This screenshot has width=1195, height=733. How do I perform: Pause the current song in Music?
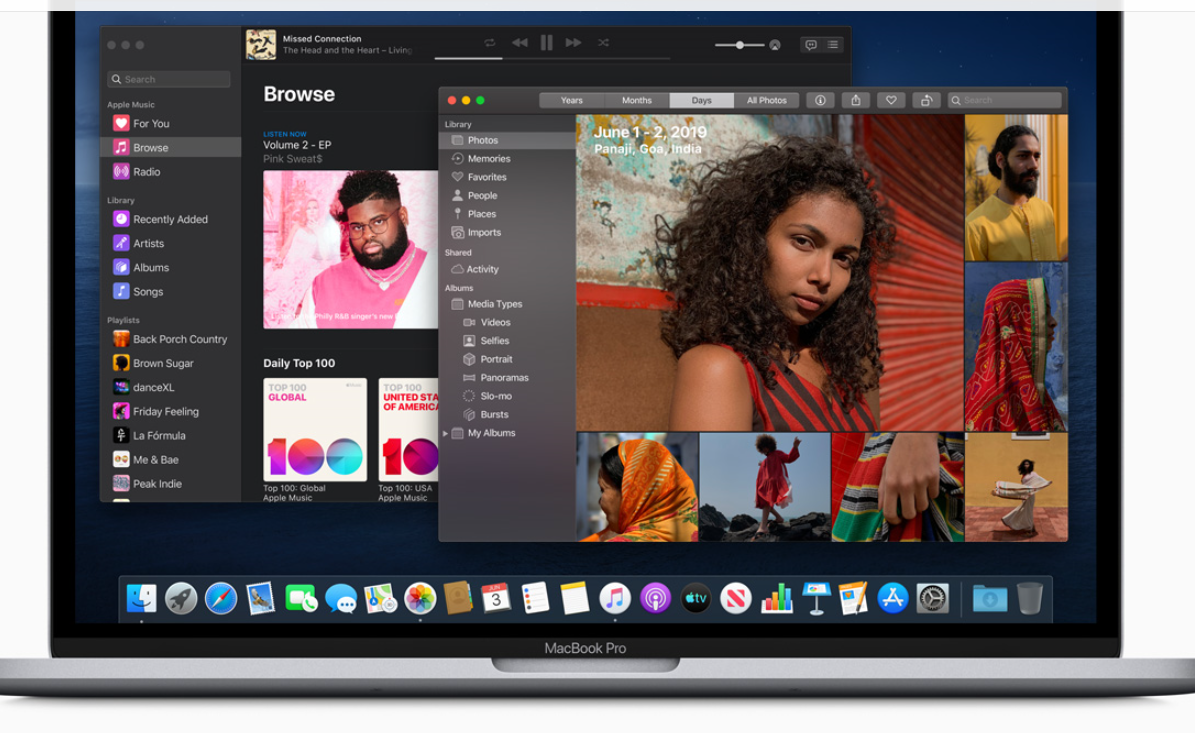pyautogui.click(x=546, y=43)
